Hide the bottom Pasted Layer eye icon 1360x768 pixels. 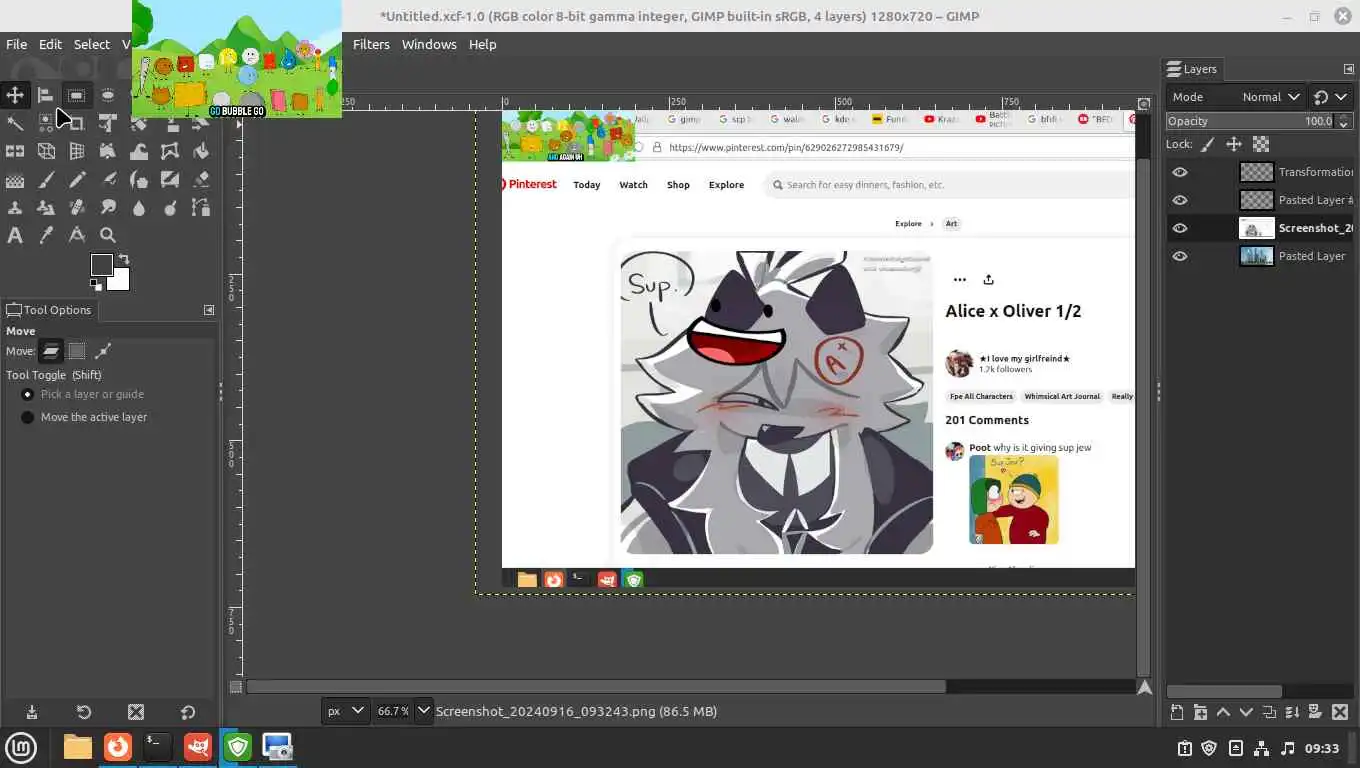pos(1180,256)
